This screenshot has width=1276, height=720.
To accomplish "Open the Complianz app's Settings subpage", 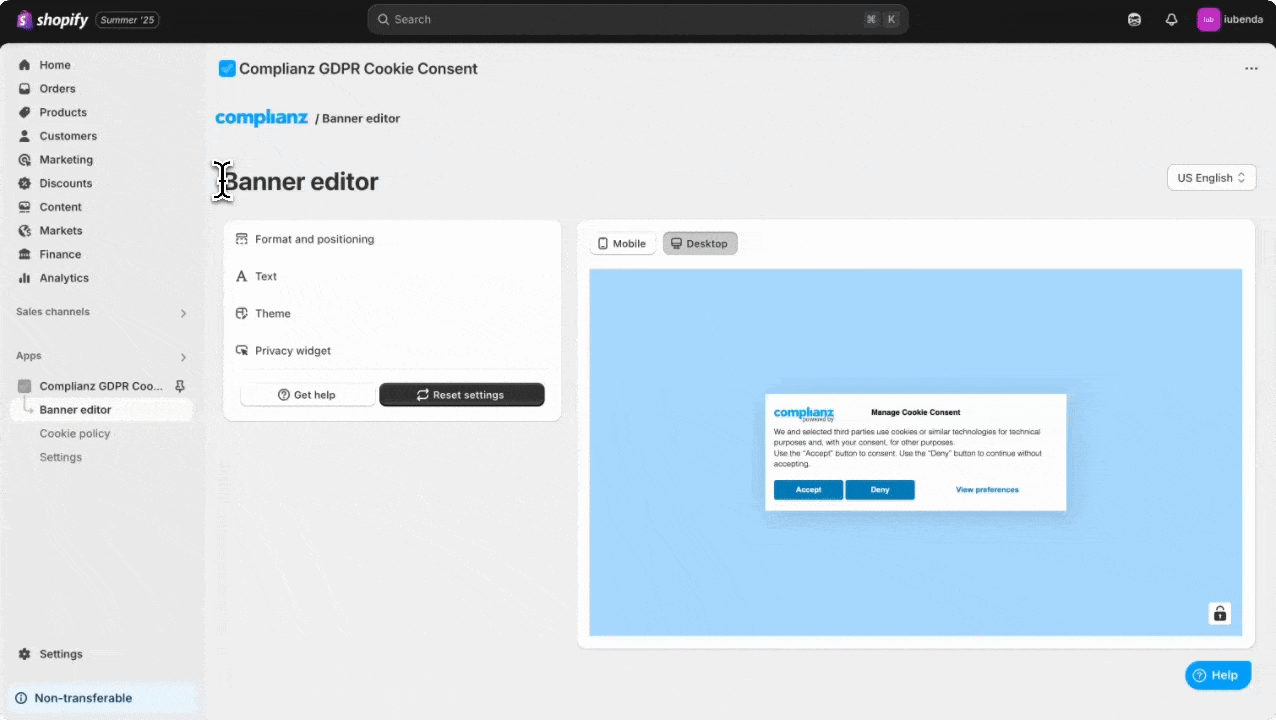I will [61, 457].
